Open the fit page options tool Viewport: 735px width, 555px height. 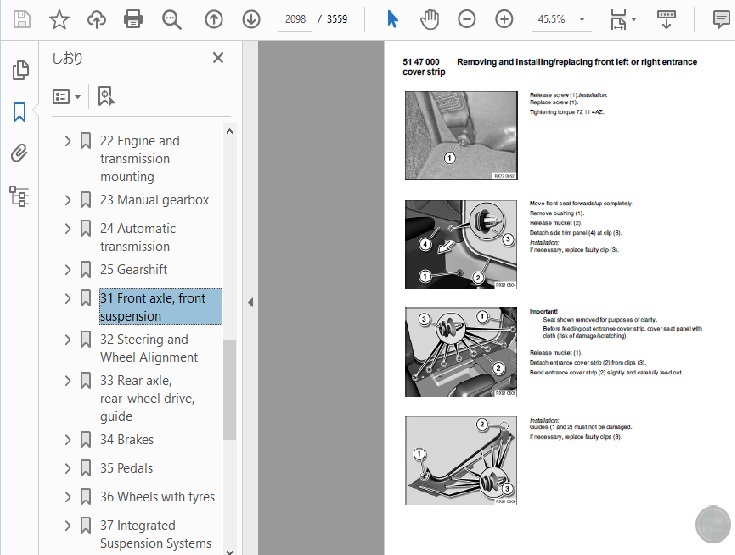click(x=622, y=20)
